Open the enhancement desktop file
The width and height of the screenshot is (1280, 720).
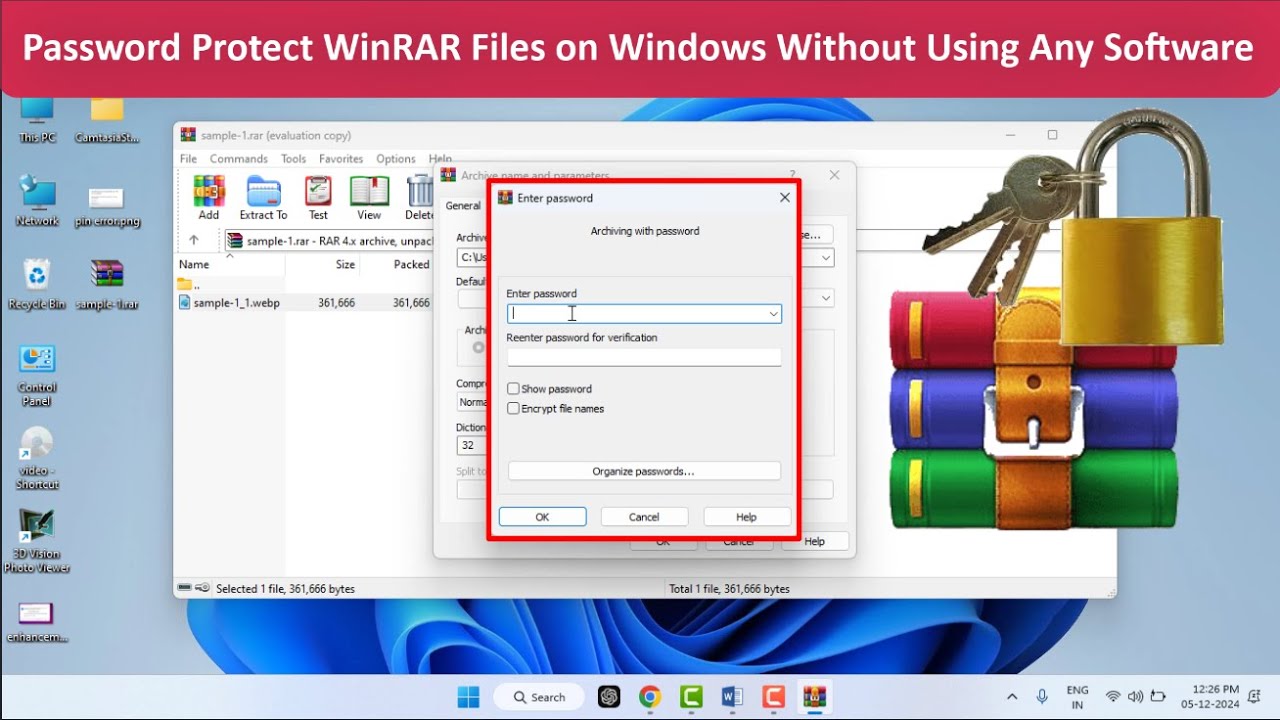point(37,622)
